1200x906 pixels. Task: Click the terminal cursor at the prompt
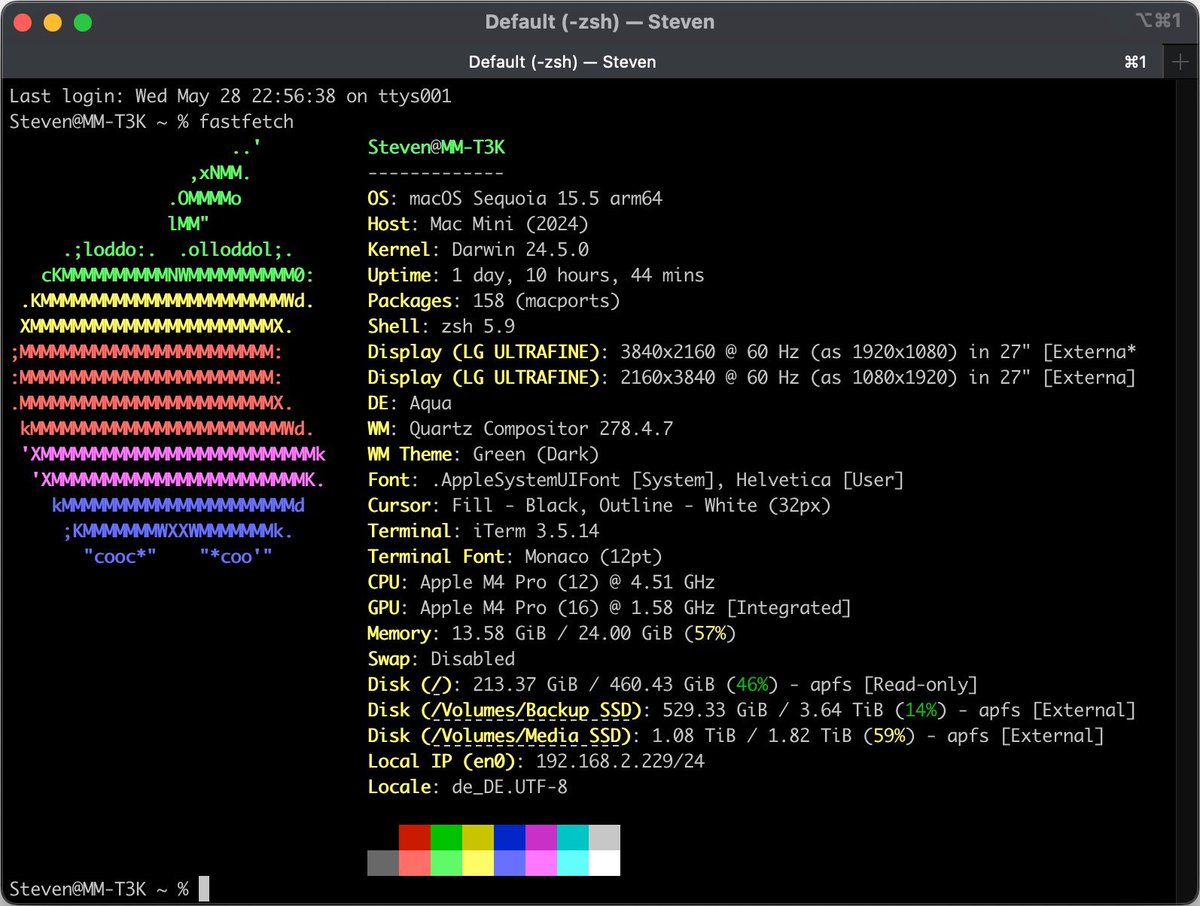click(x=204, y=888)
